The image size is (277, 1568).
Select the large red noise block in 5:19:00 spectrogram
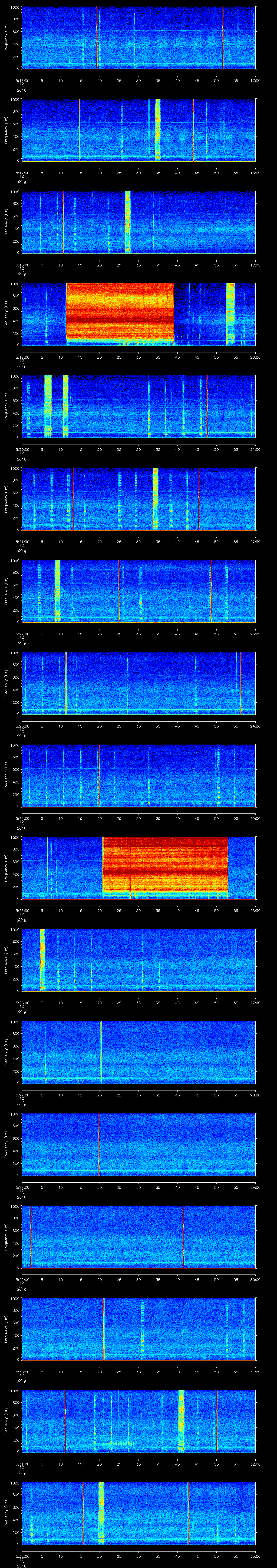[120, 312]
